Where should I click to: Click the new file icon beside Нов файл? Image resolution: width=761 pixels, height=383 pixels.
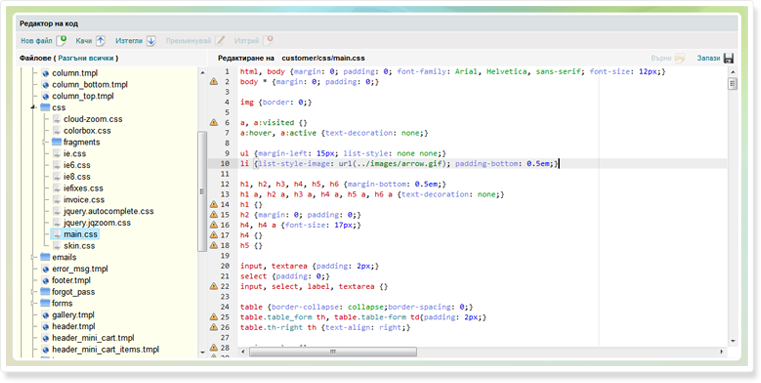pyautogui.click(x=62, y=40)
